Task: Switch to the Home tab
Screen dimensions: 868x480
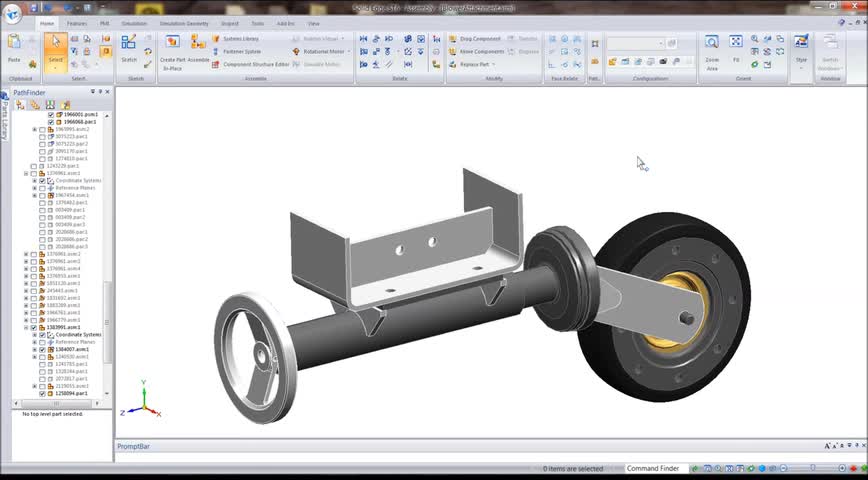Action: click(47, 24)
